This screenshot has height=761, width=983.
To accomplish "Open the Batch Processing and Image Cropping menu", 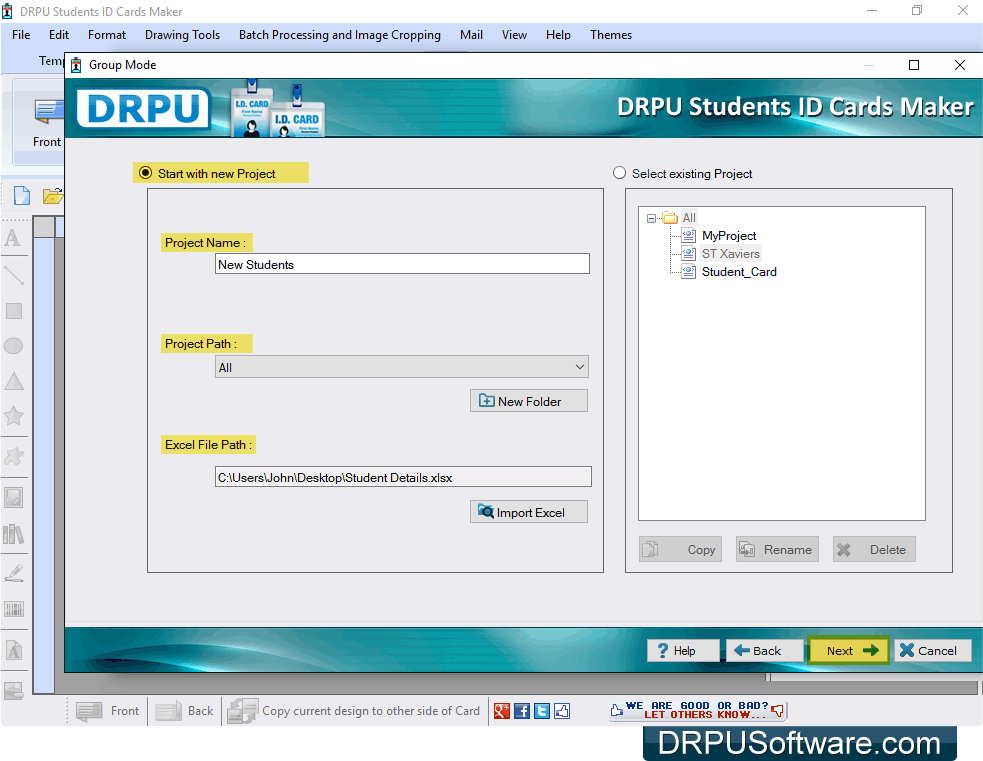I will [x=339, y=34].
